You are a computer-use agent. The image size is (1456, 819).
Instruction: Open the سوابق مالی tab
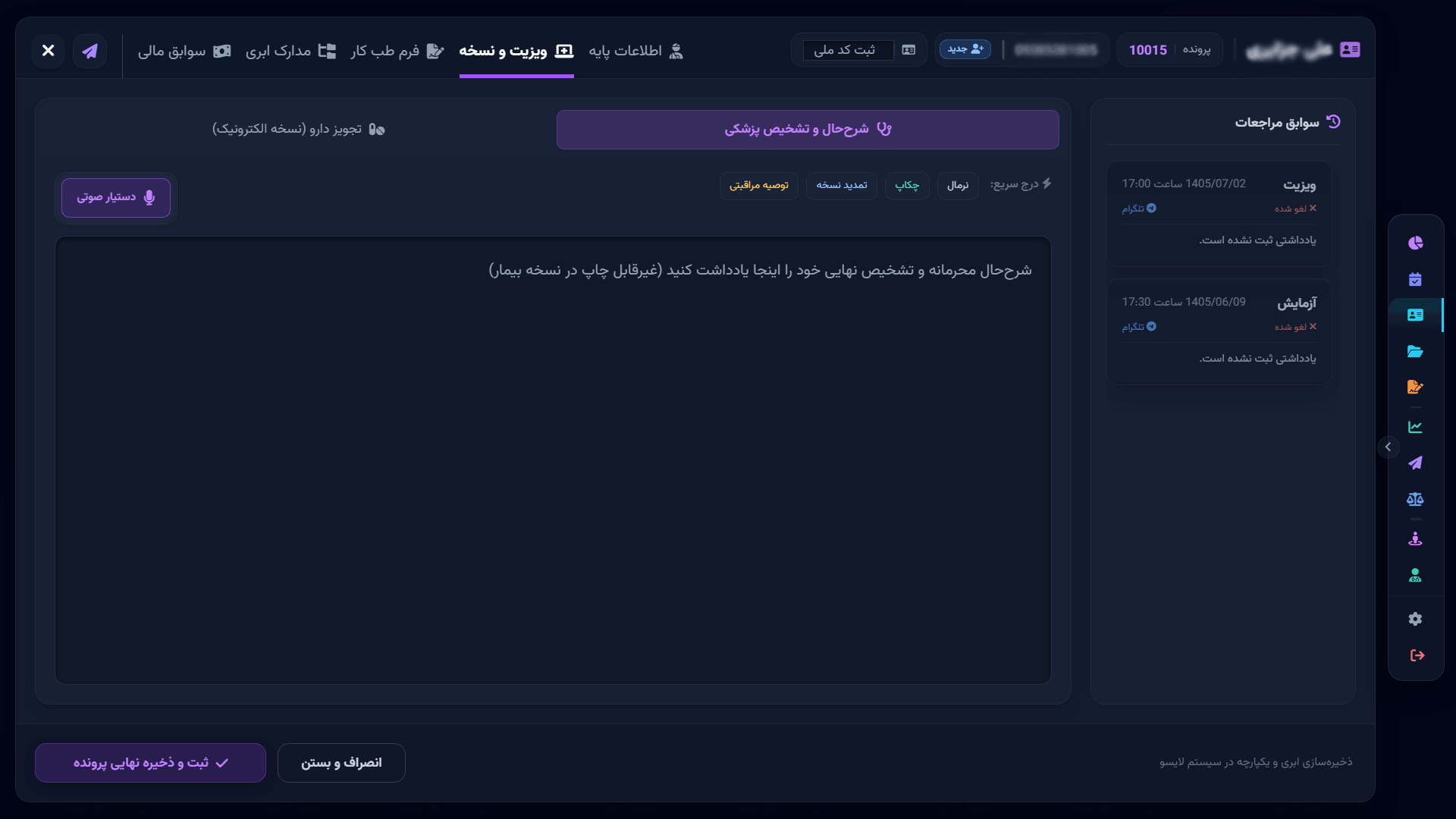184,51
